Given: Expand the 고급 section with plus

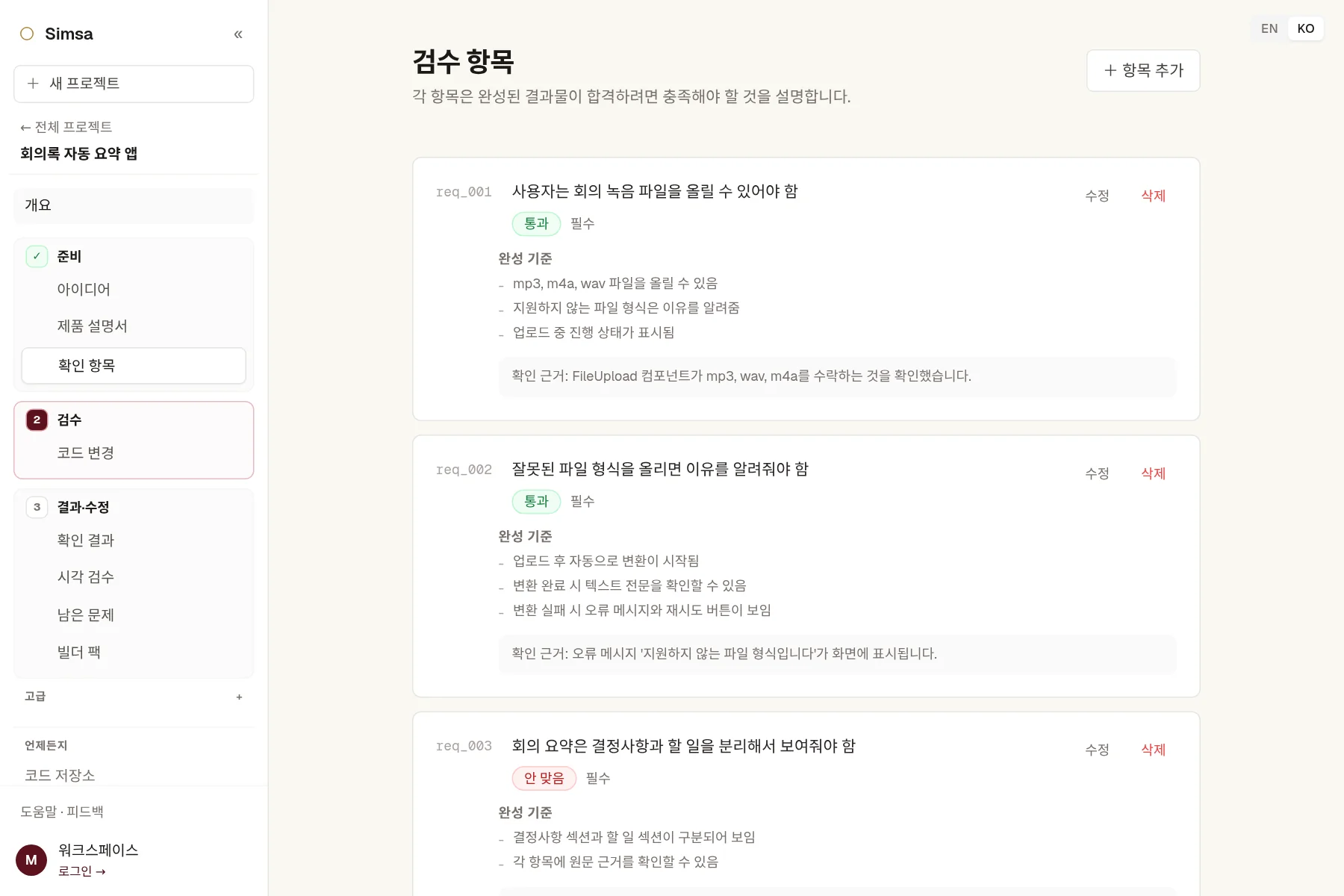Looking at the screenshot, I should click(239, 697).
